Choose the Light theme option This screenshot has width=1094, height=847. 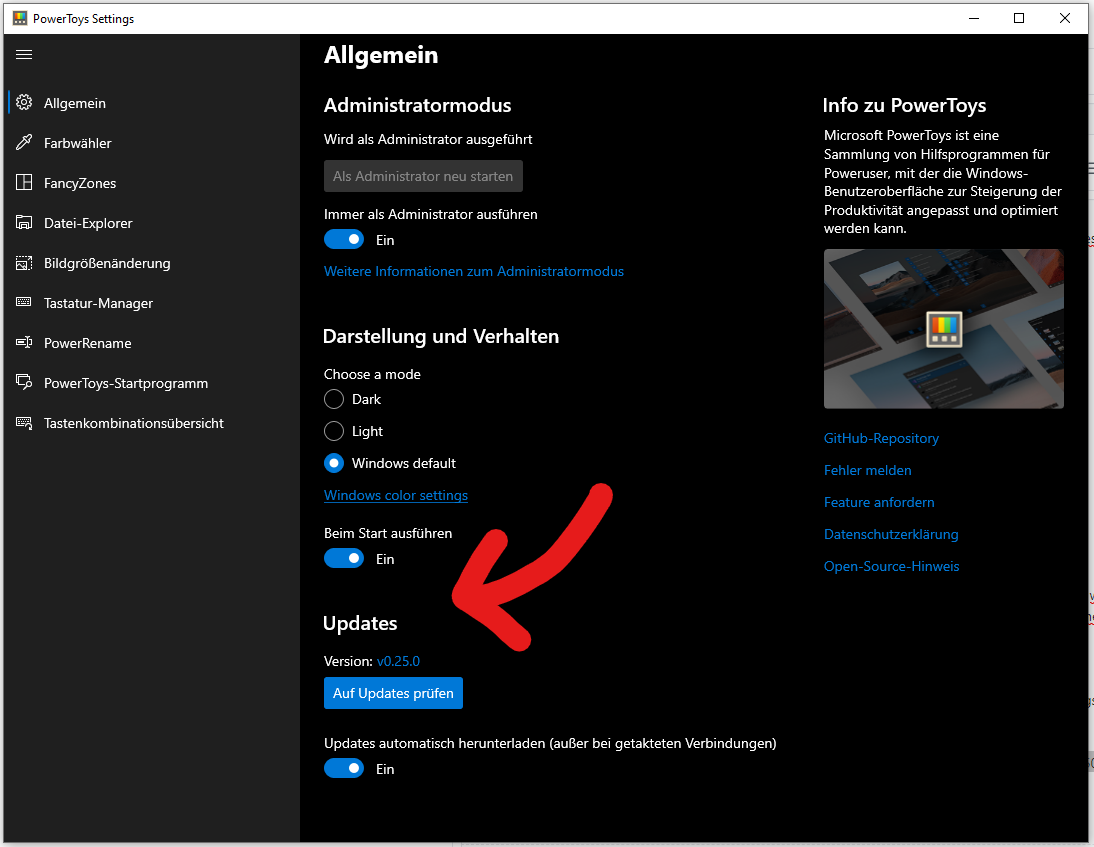coord(333,431)
